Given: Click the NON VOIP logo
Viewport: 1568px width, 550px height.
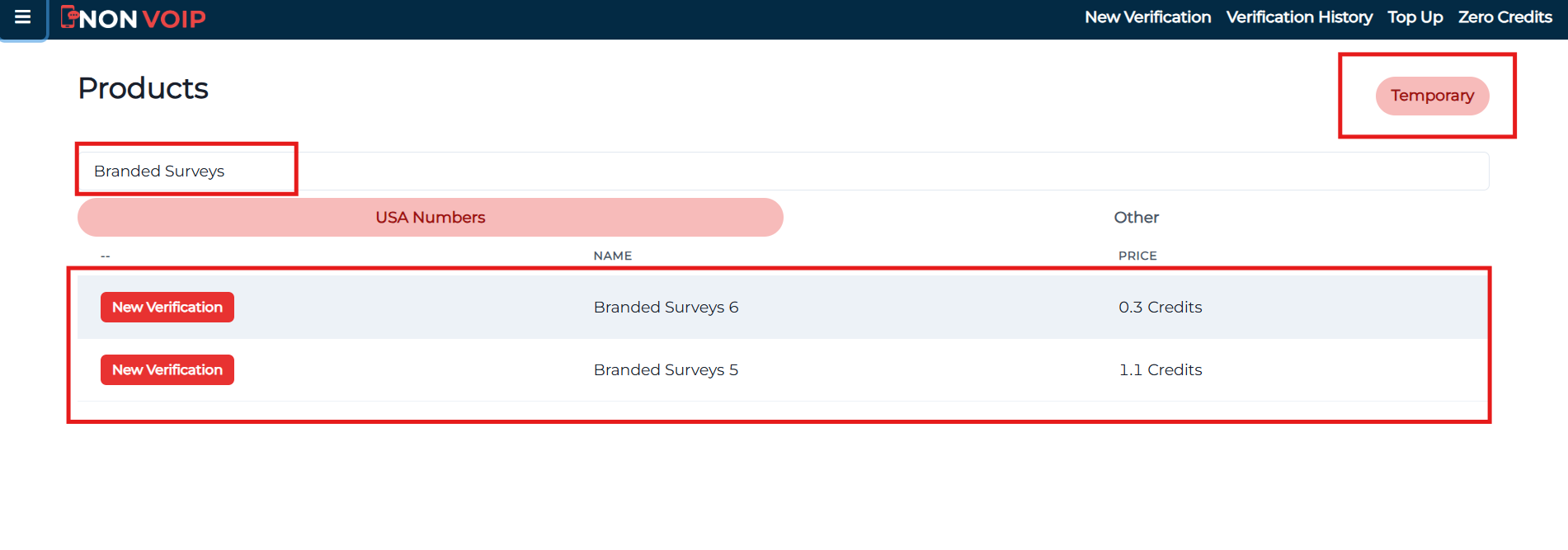Looking at the screenshot, I should 134,18.
